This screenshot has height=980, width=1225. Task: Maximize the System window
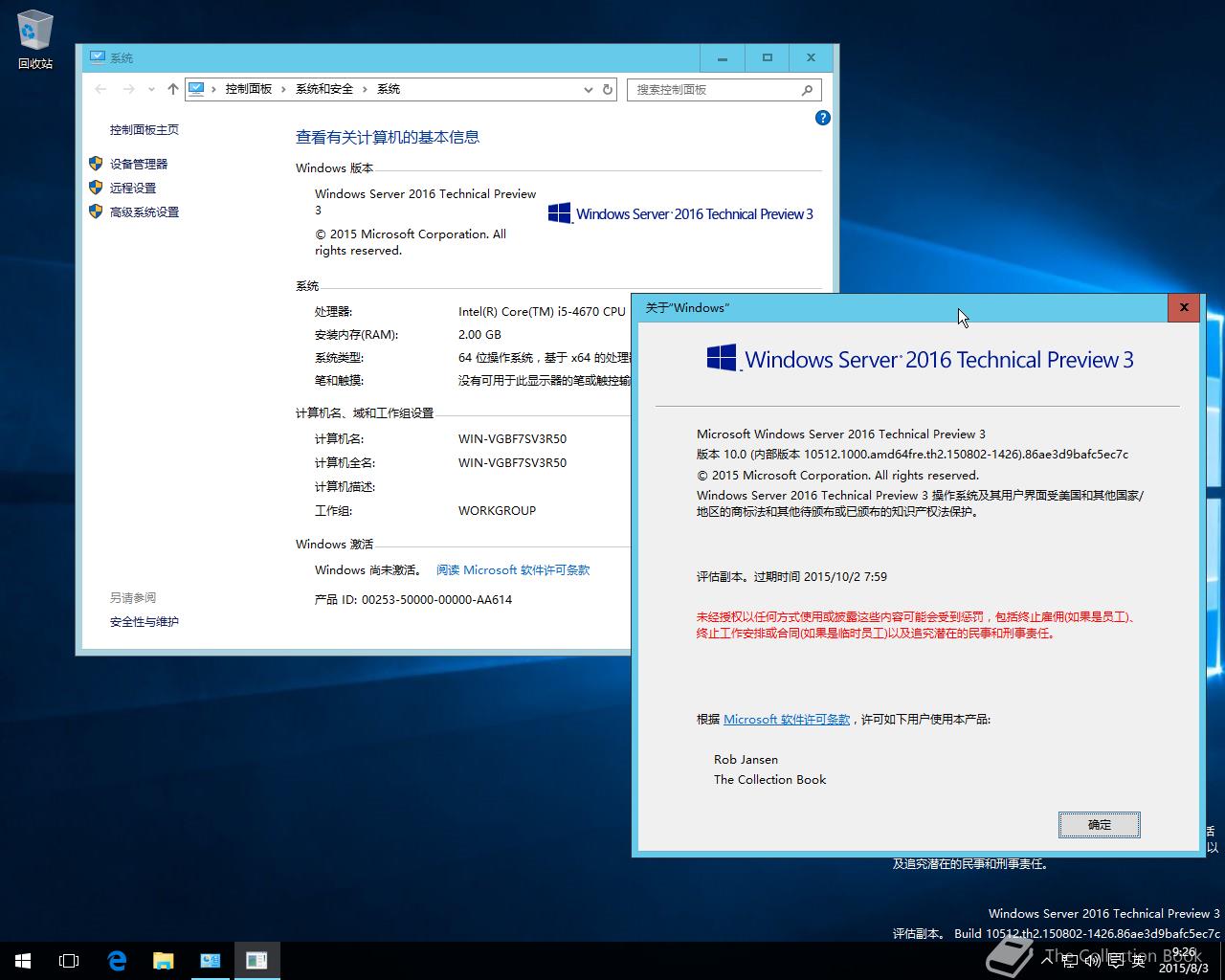click(x=767, y=57)
